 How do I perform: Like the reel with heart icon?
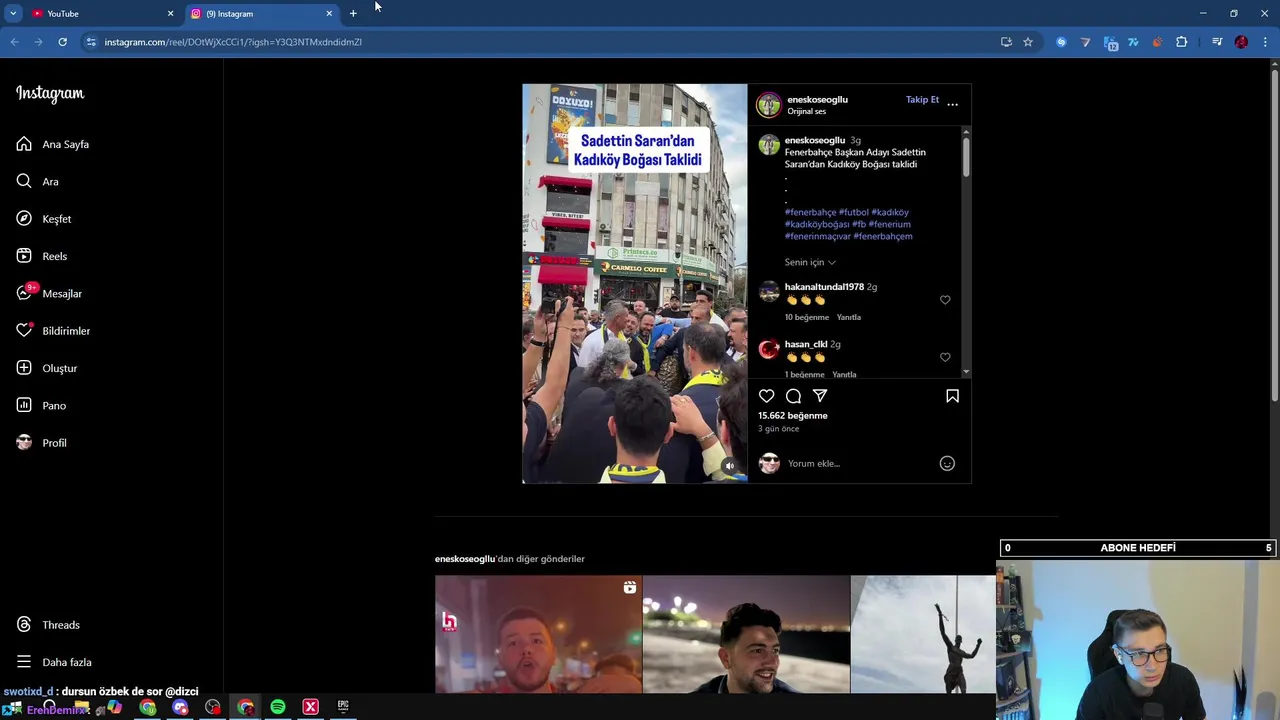767,396
